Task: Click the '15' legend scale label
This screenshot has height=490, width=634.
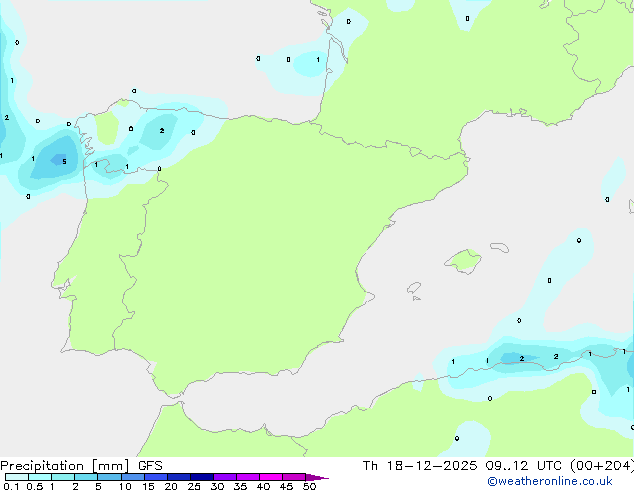Action: point(148,486)
